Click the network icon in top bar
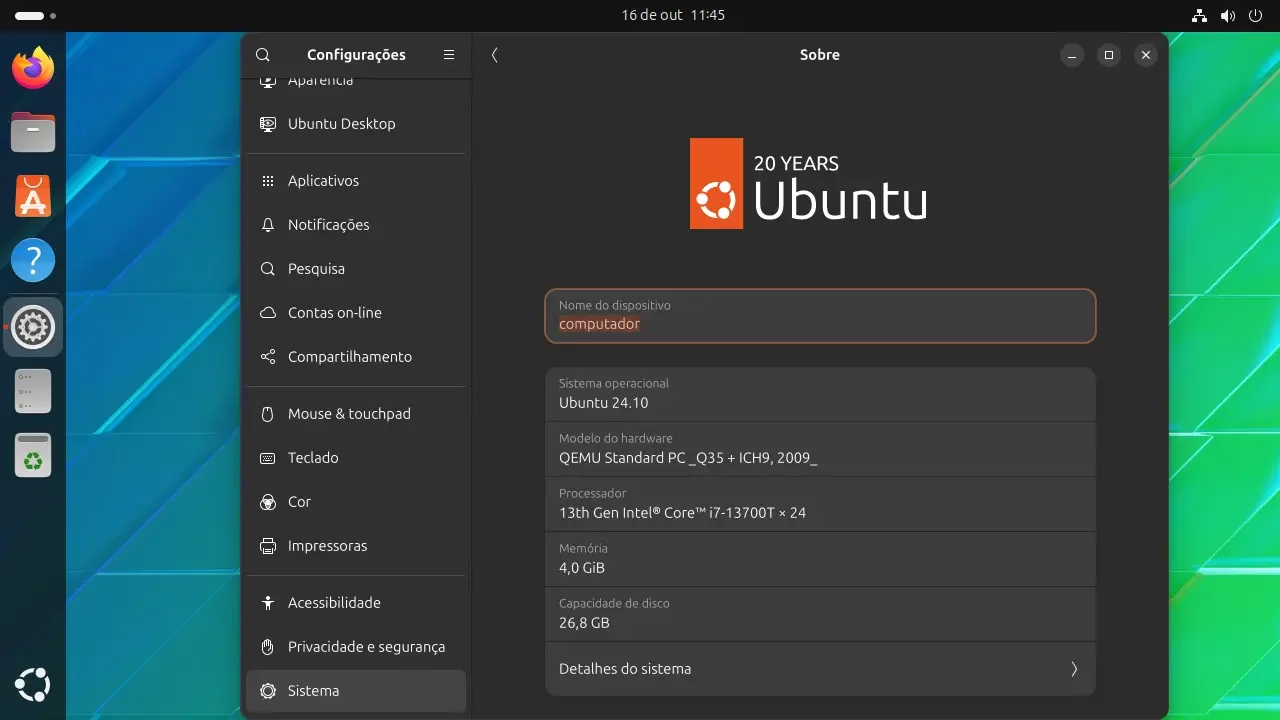The width and height of the screenshot is (1280, 720). pyautogui.click(x=1200, y=15)
